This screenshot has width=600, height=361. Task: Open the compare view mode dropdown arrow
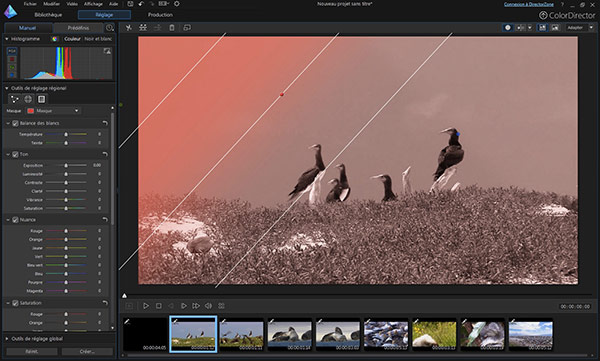tap(530, 28)
